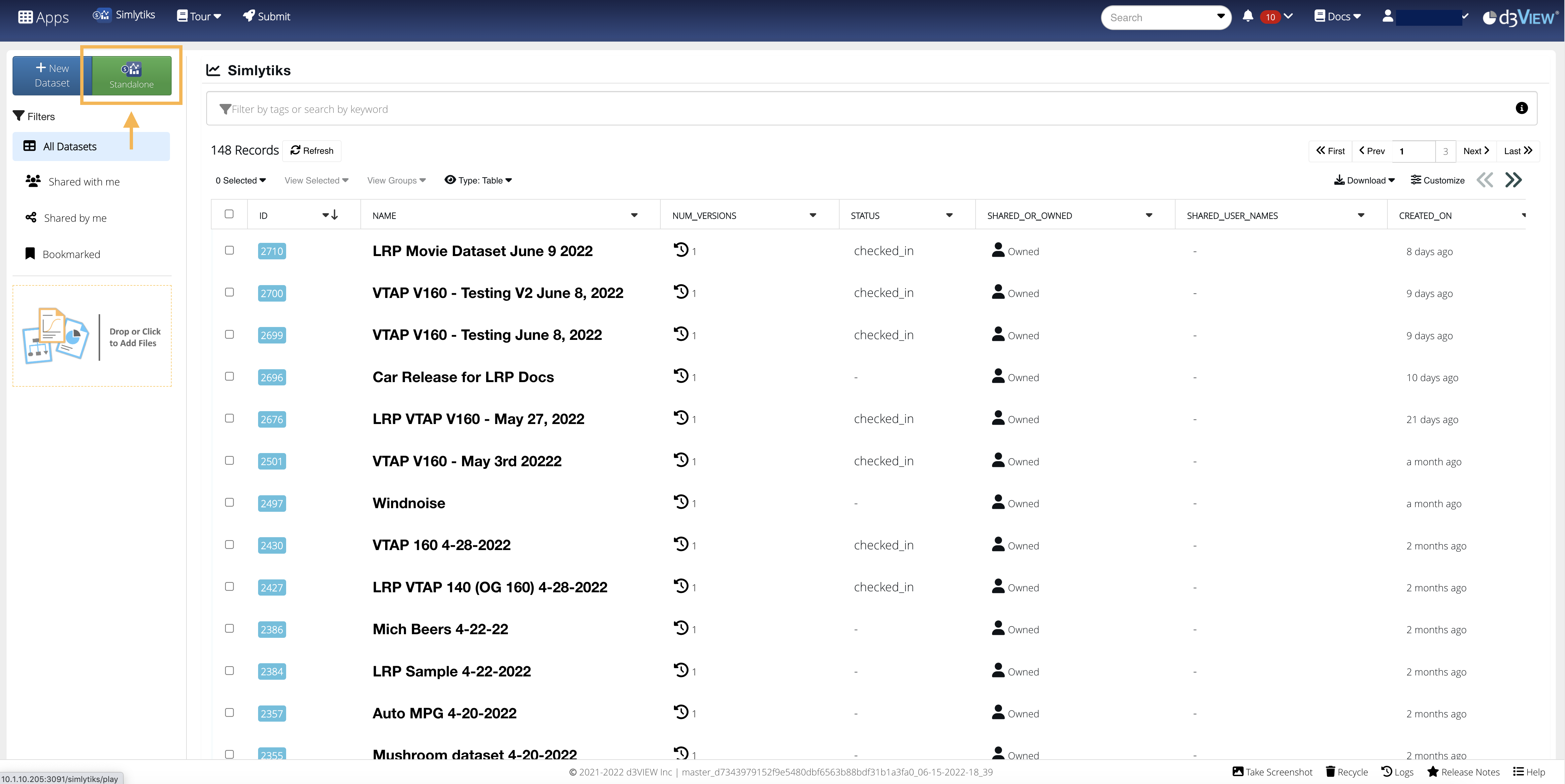
Task: Expand the 0 Selected dropdown
Action: pos(241,180)
